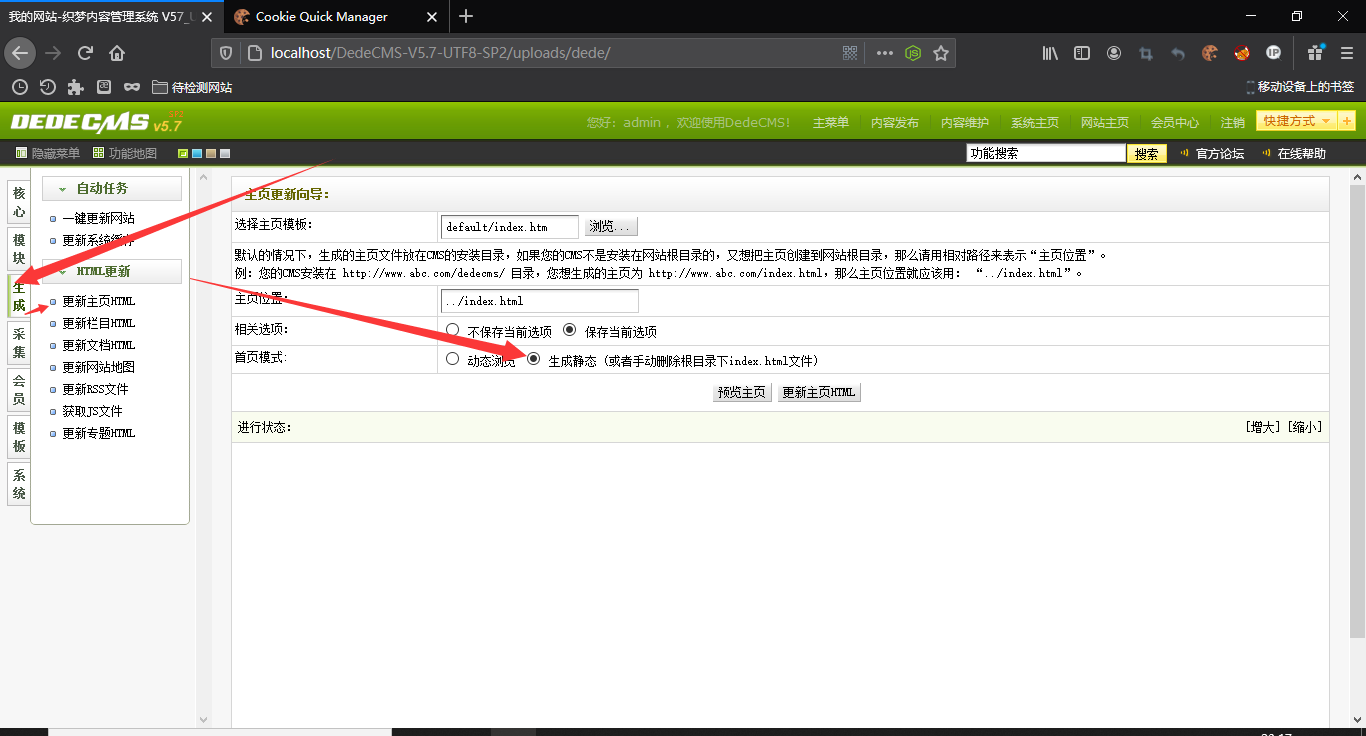This screenshot has width=1366, height=736.
Task: Select the 不保存当前选项 radio button
Action: coord(452,329)
